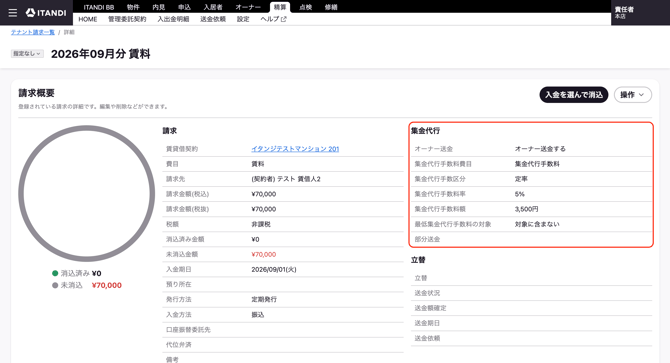Switch to the 申込 tab
The height and width of the screenshot is (363, 670).
pos(184,7)
